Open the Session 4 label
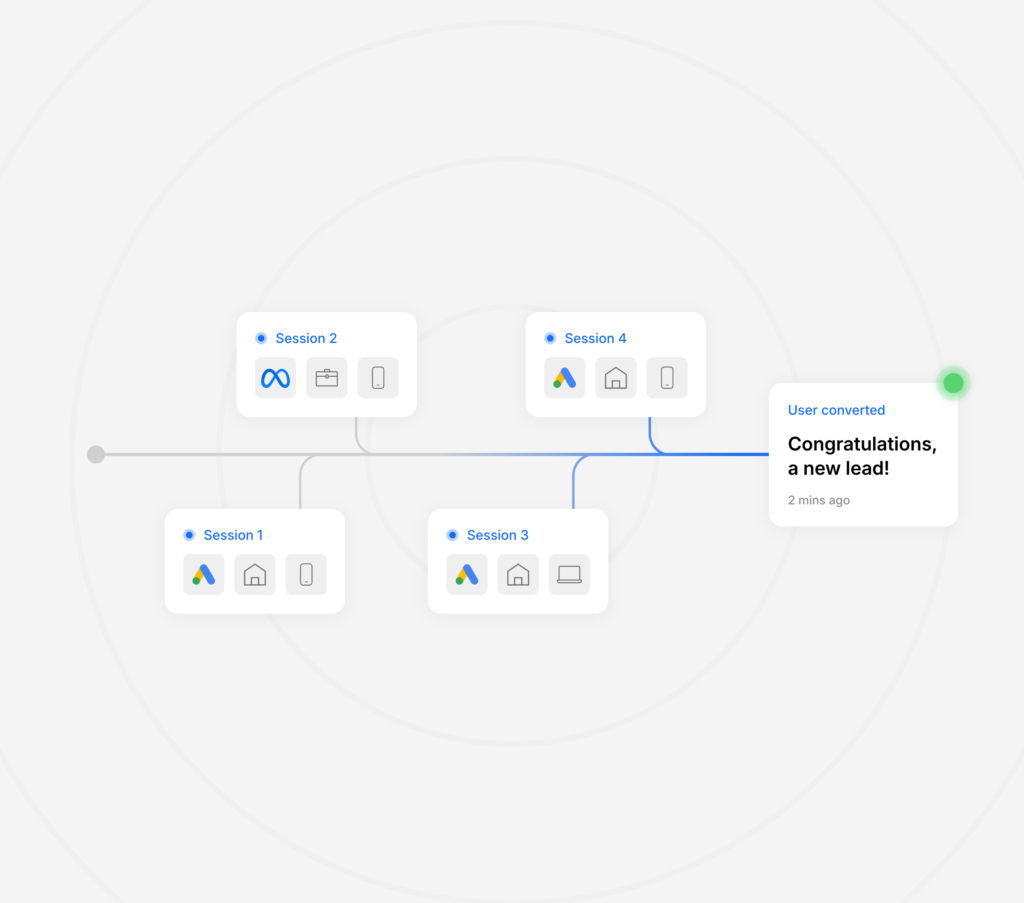1024x903 pixels. [595, 338]
